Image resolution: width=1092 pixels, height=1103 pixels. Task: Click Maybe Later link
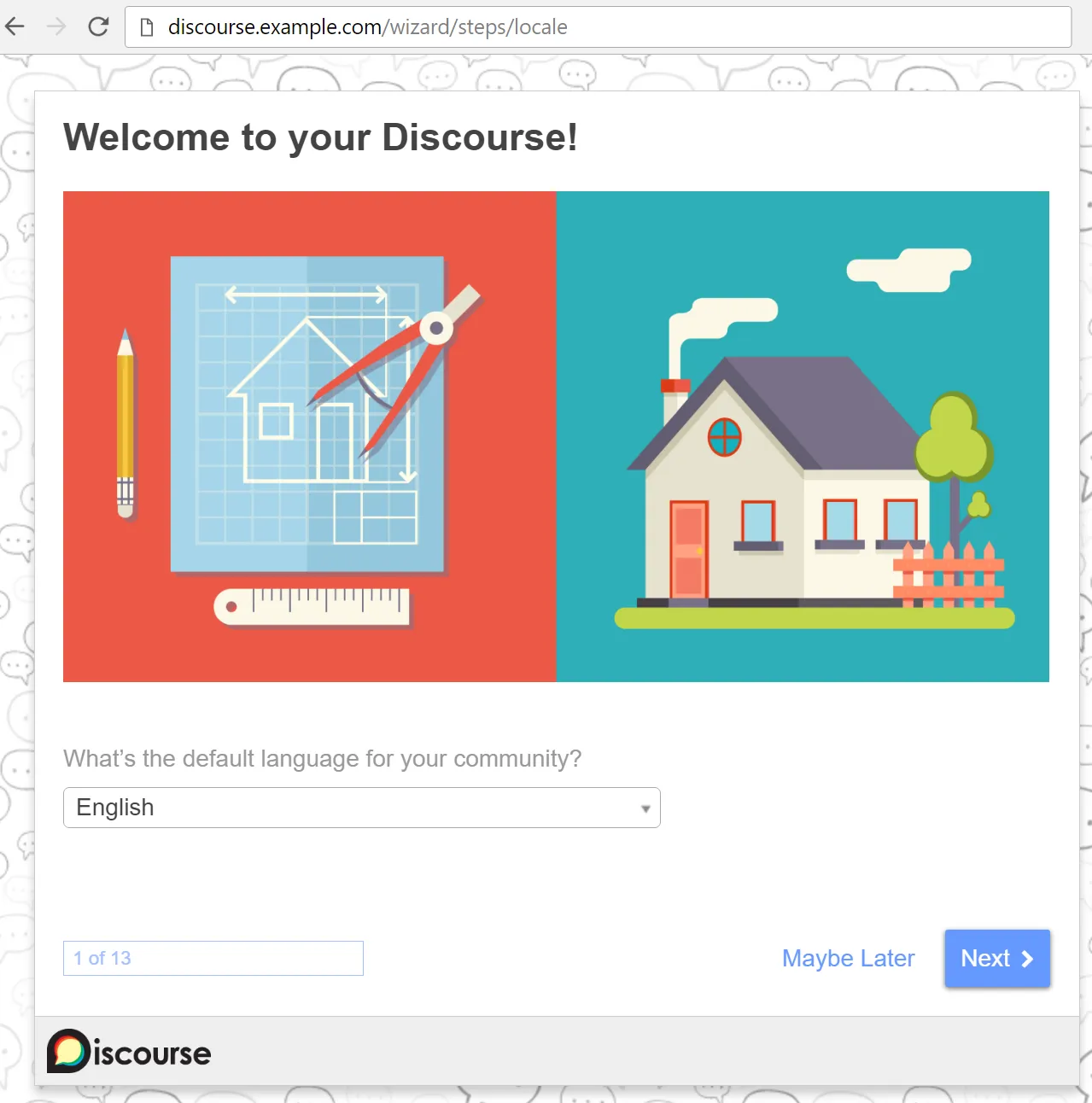(x=848, y=959)
